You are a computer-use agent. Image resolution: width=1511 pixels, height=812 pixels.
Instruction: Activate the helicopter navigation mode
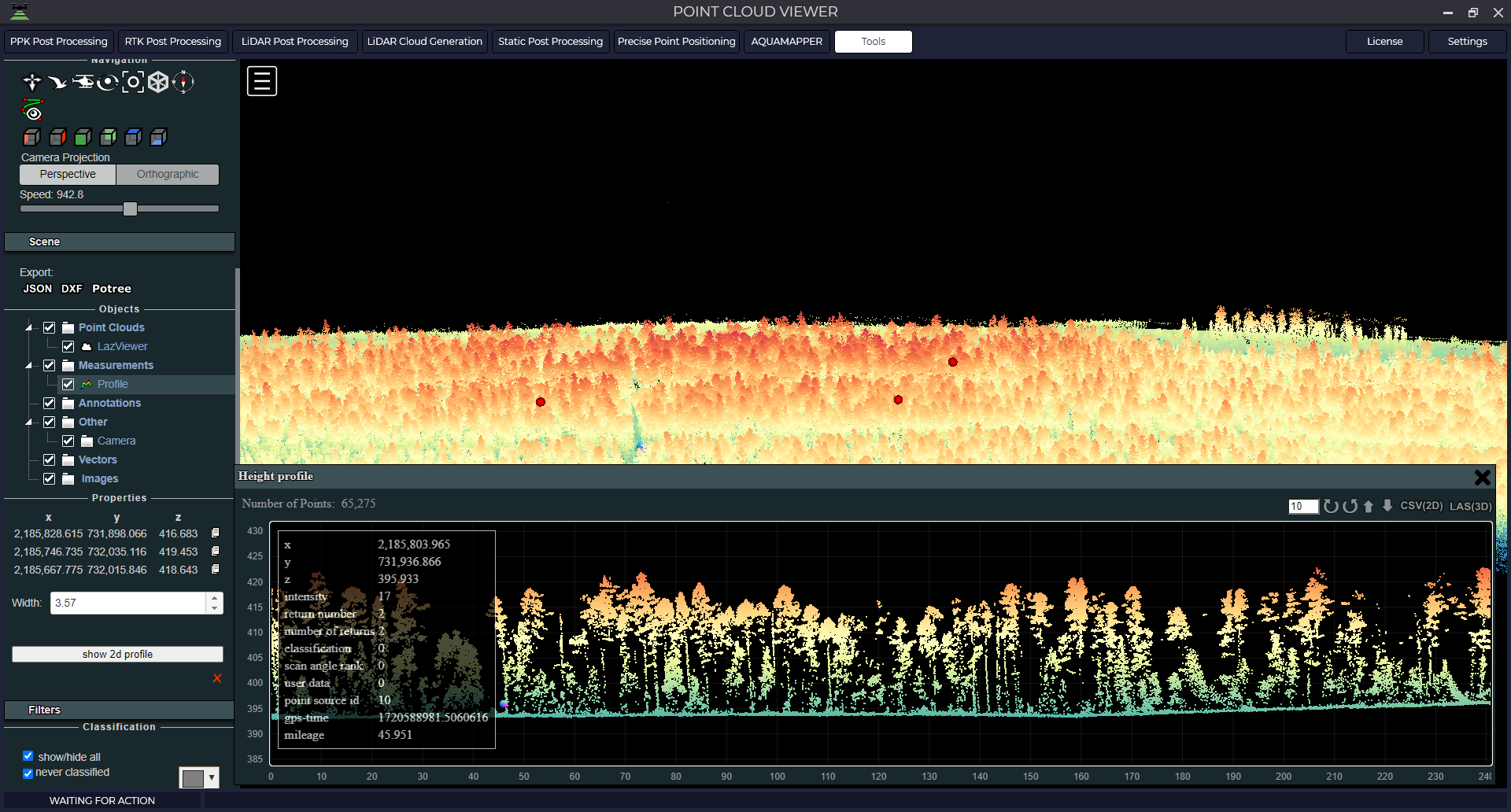pos(83,82)
